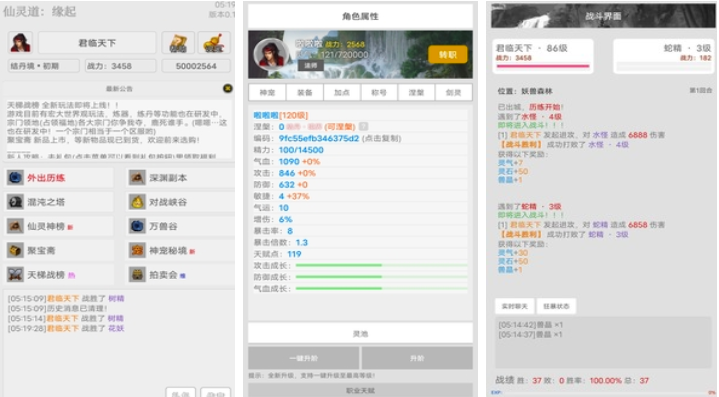The width and height of the screenshot is (719, 397).
Task: Click the 万兽谷 icon
Action: pos(137,226)
